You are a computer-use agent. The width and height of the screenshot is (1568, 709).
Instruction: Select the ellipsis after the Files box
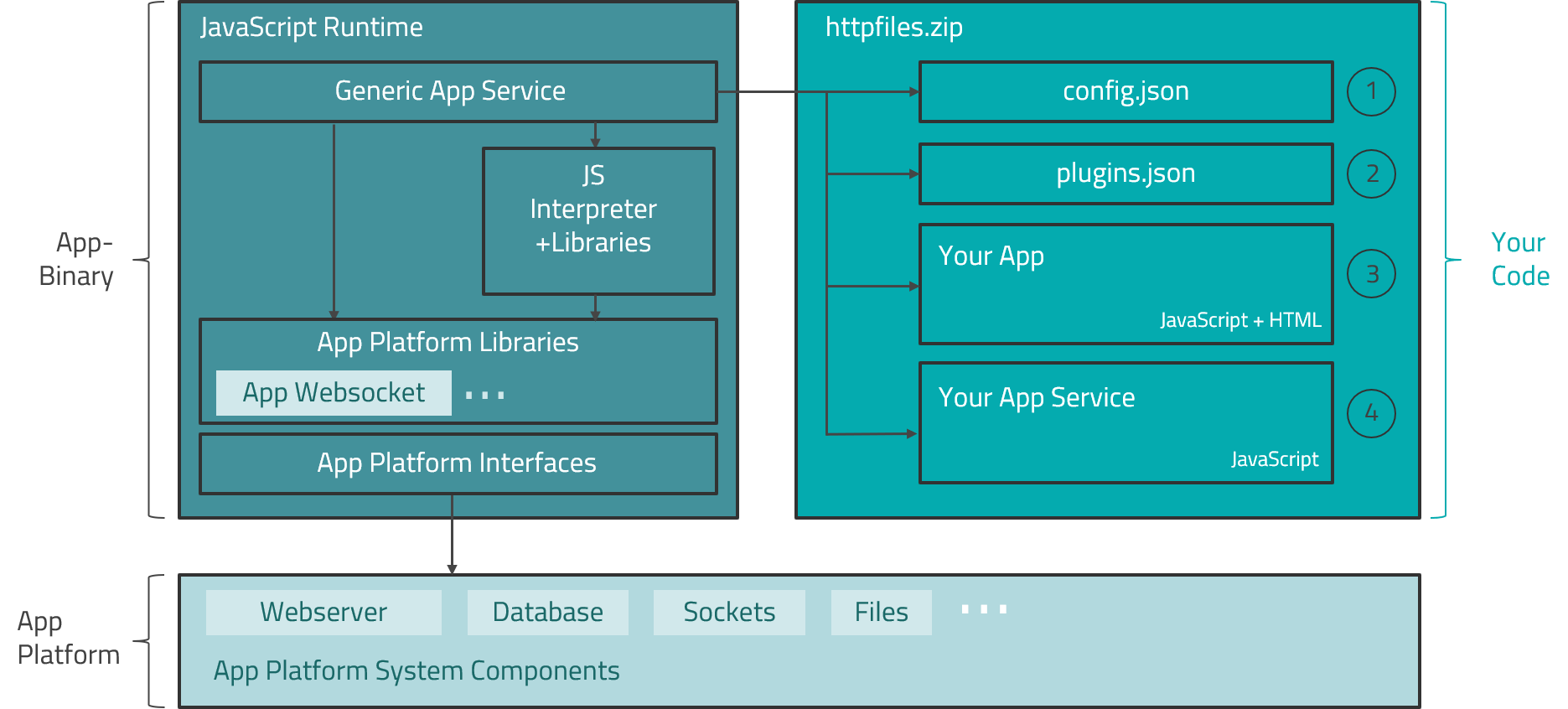984,609
